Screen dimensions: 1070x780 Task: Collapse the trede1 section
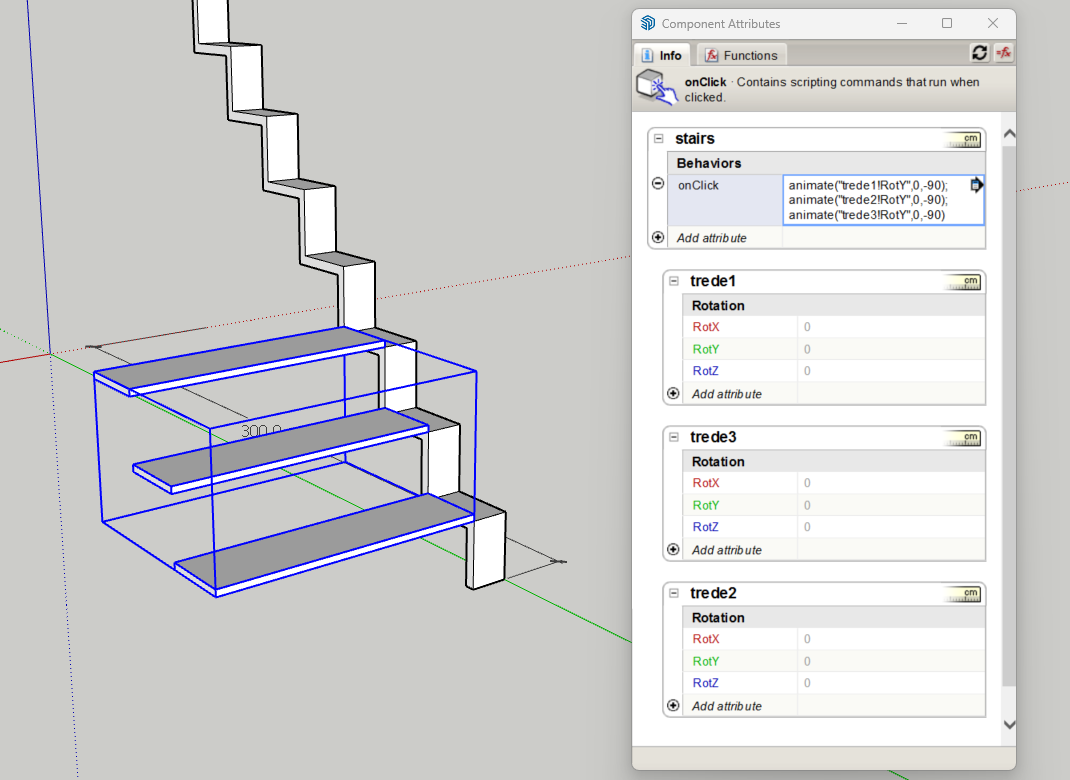(674, 281)
